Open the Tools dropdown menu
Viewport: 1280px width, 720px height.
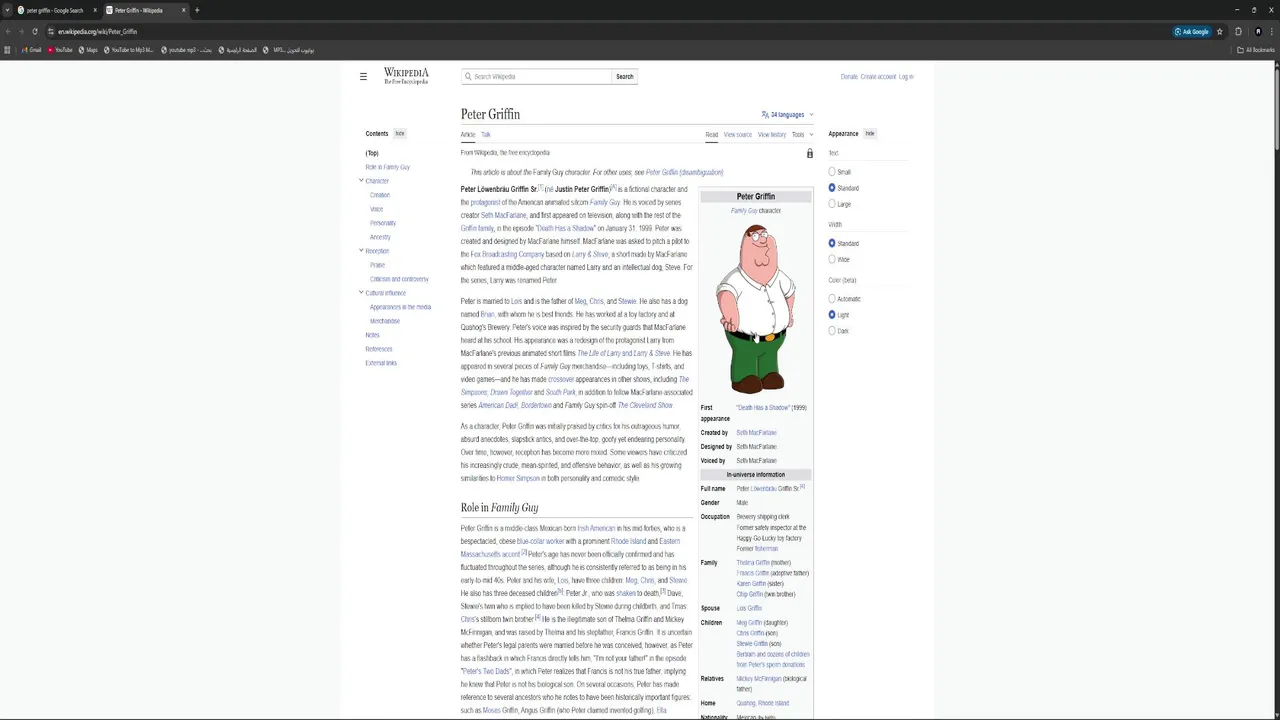802,134
